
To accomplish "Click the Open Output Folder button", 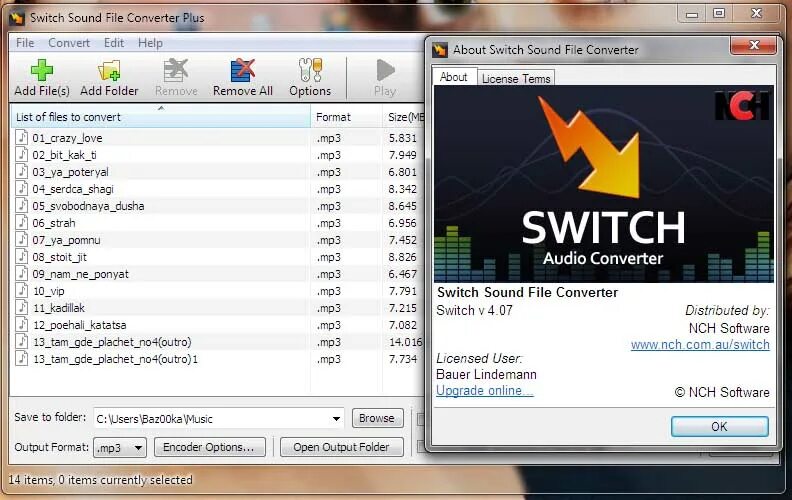I will coord(341,447).
